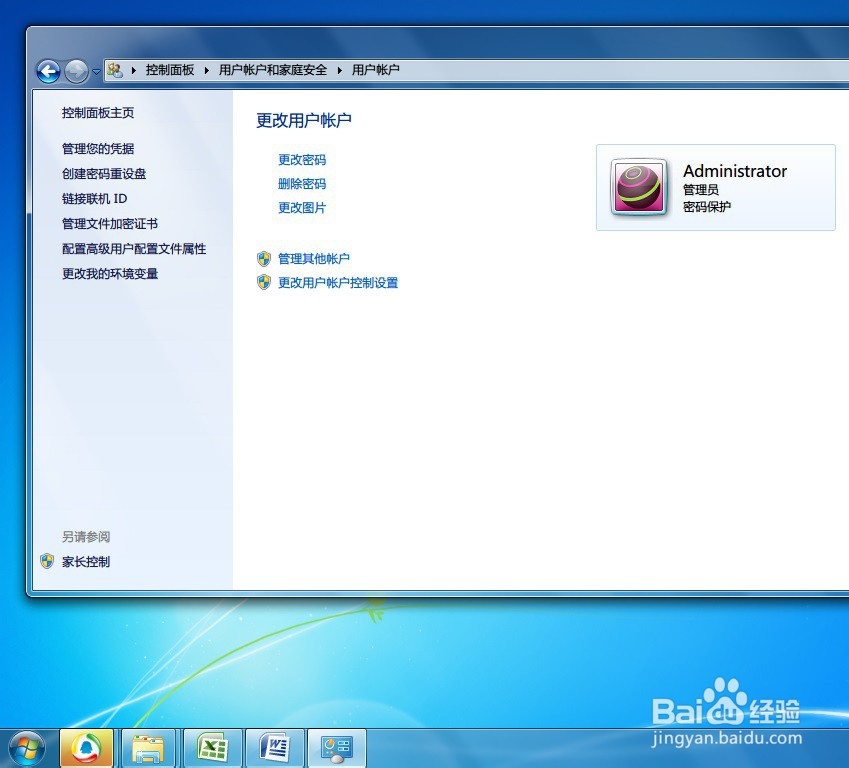Open 创建密码重设盘 link
This screenshot has height=768, width=849.
pos(104,174)
